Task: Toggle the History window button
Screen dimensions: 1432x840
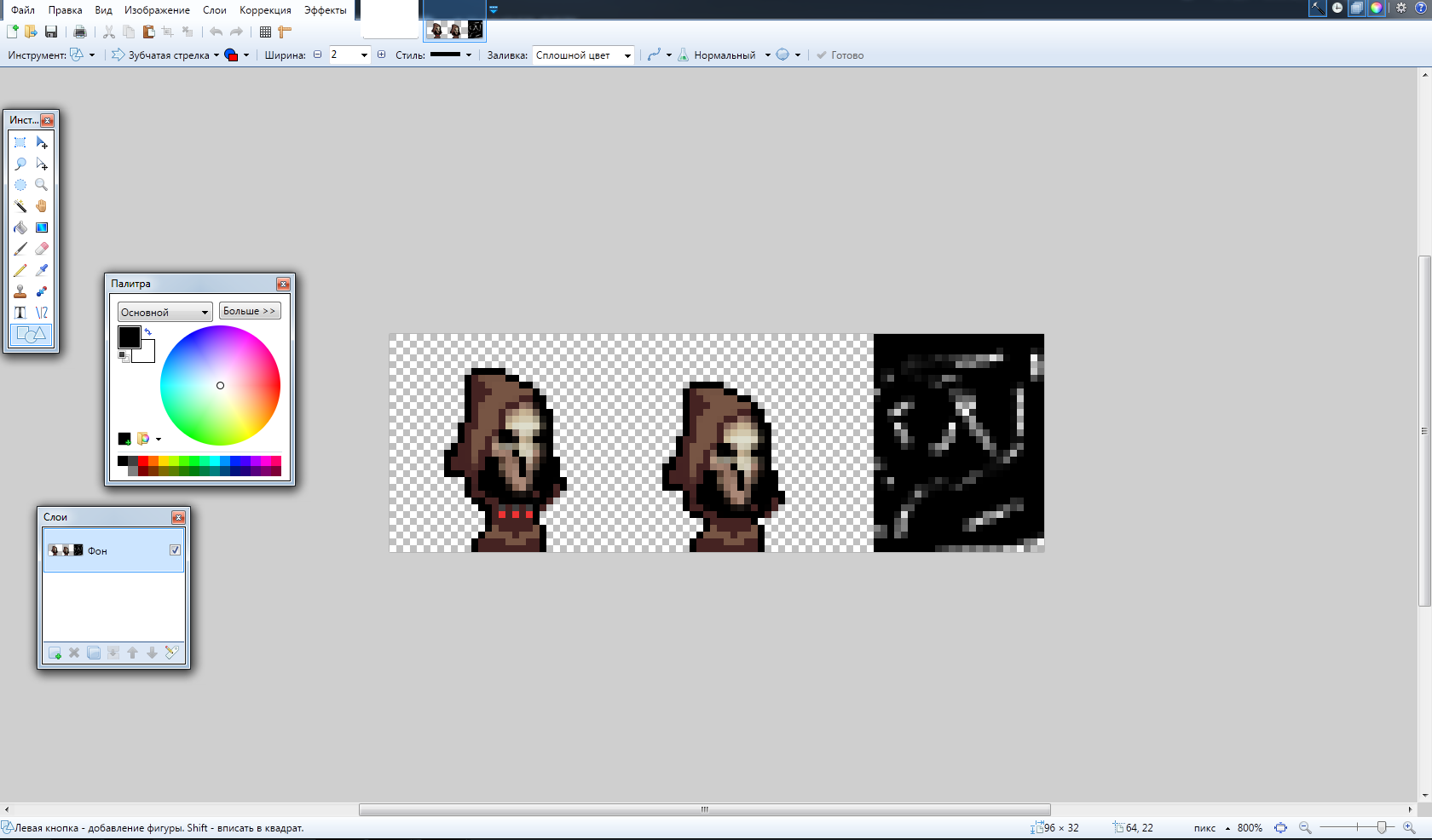Action: pyautogui.click(x=1337, y=8)
